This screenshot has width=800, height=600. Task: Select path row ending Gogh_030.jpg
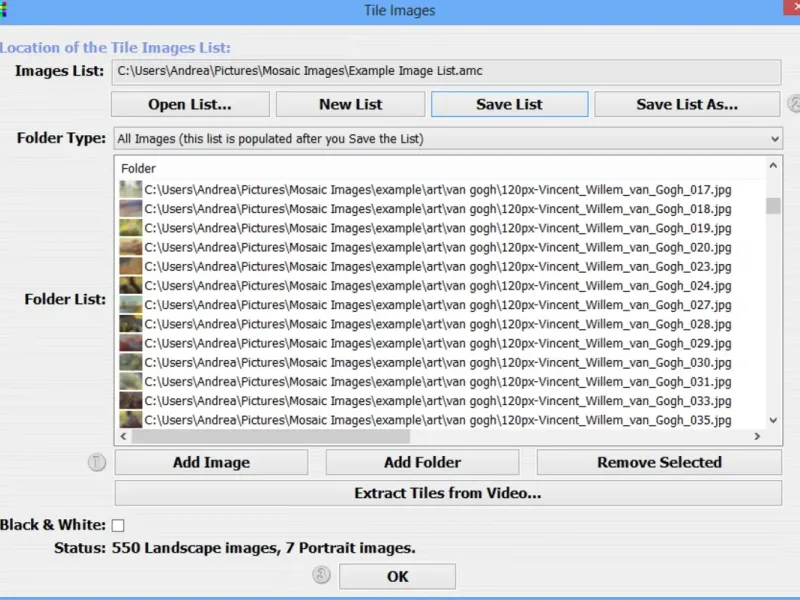pos(438,363)
